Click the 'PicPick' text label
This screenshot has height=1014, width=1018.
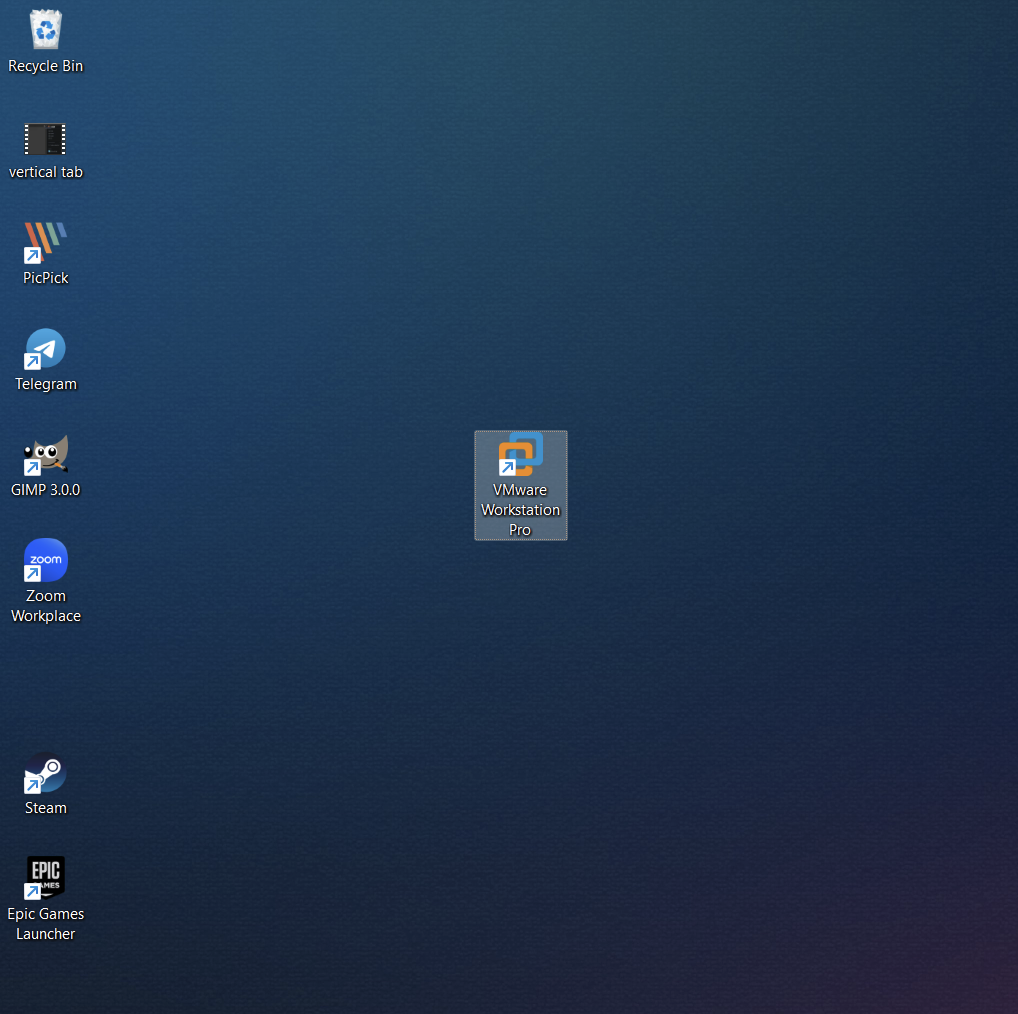click(46, 278)
